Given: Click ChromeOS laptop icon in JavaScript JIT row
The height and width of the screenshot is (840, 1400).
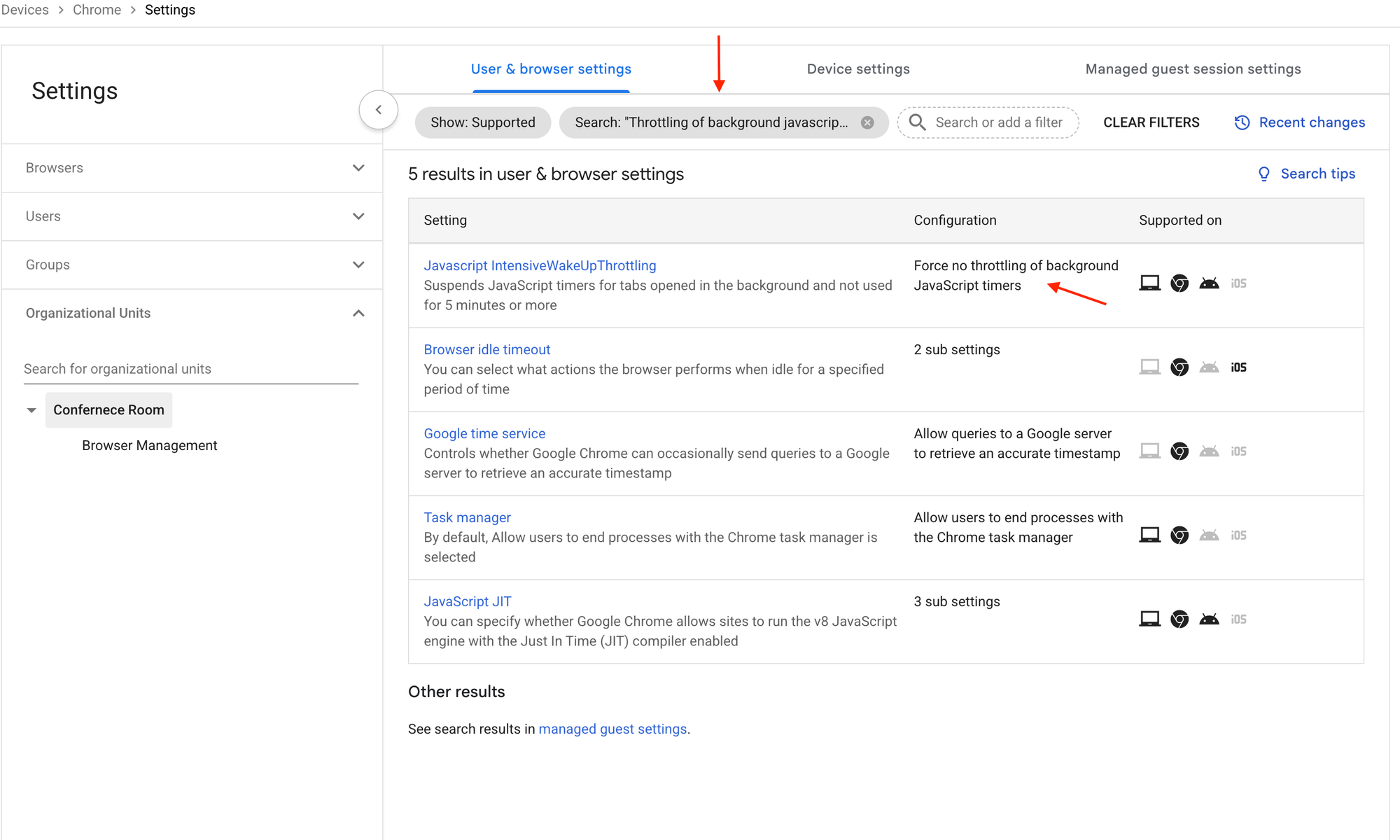Looking at the screenshot, I should click(1149, 619).
